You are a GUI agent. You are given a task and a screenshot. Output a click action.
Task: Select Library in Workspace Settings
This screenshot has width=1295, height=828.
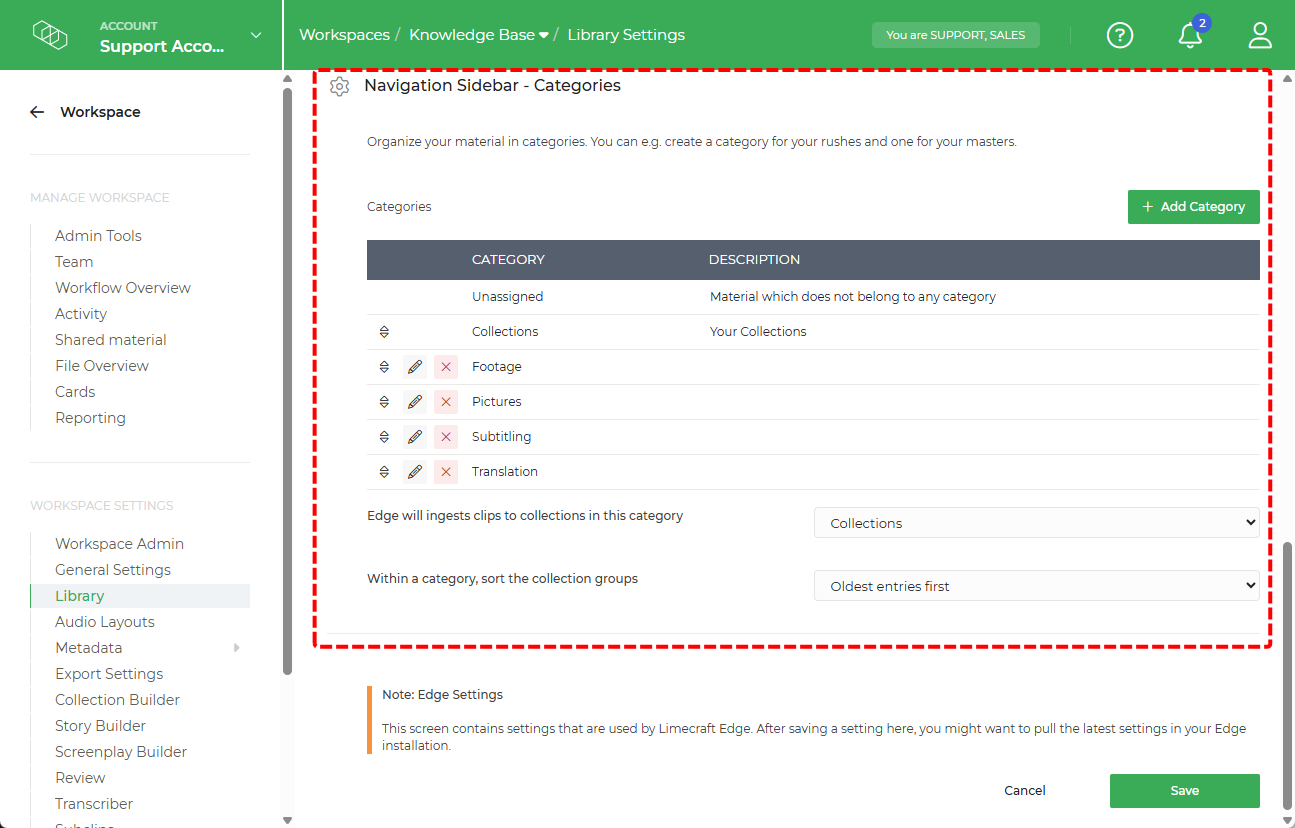point(79,595)
